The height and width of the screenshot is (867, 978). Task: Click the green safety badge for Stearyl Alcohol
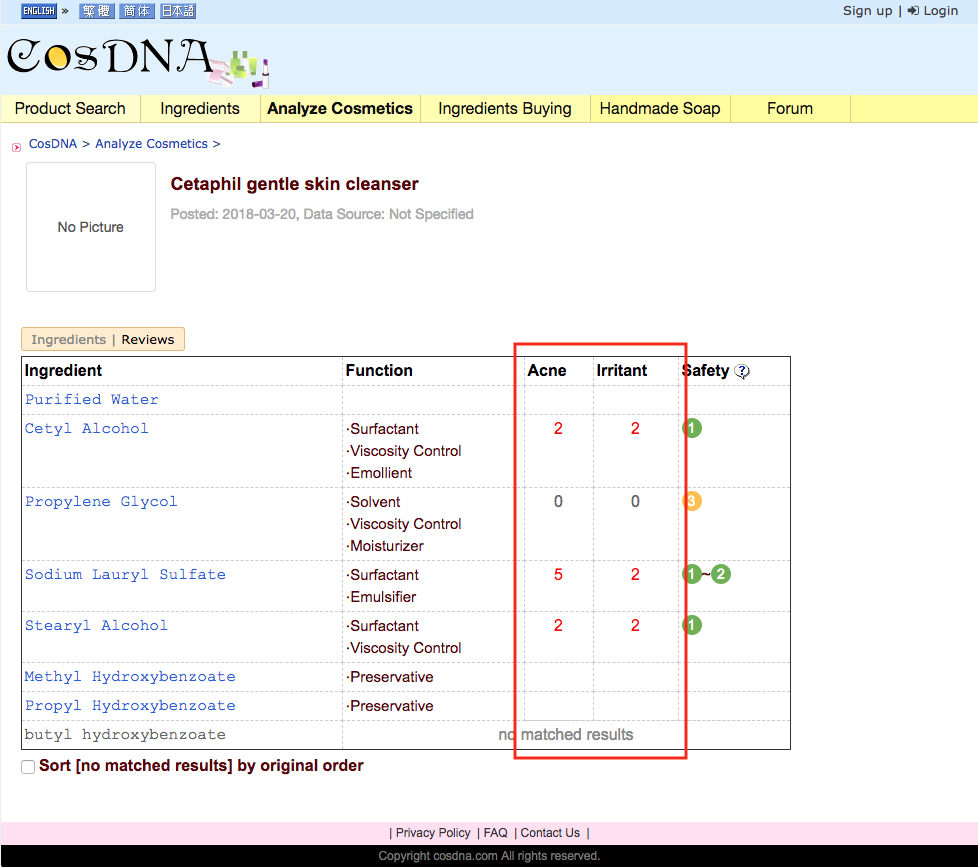click(x=692, y=626)
